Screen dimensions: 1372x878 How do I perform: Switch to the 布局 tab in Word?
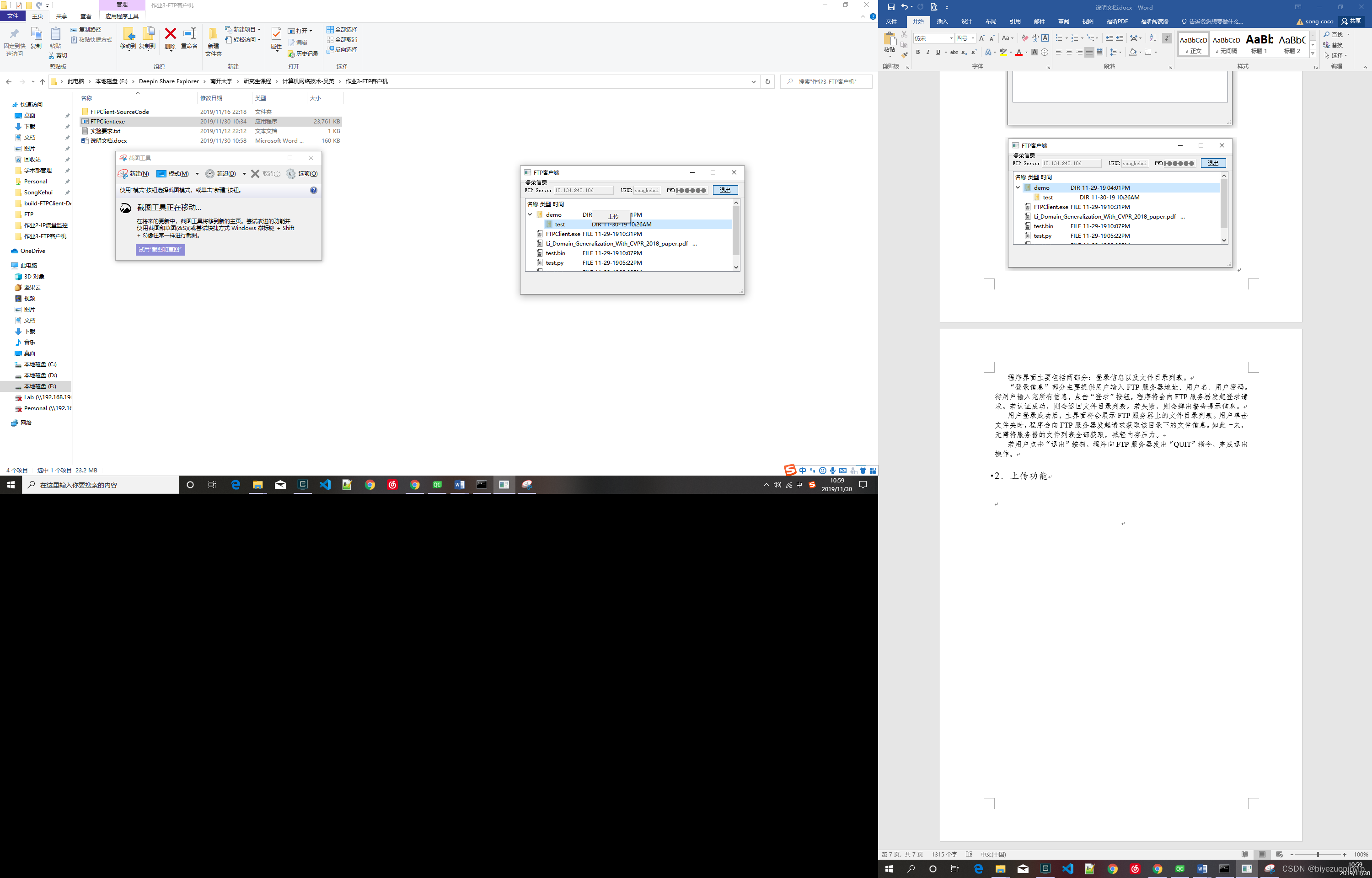[991, 21]
